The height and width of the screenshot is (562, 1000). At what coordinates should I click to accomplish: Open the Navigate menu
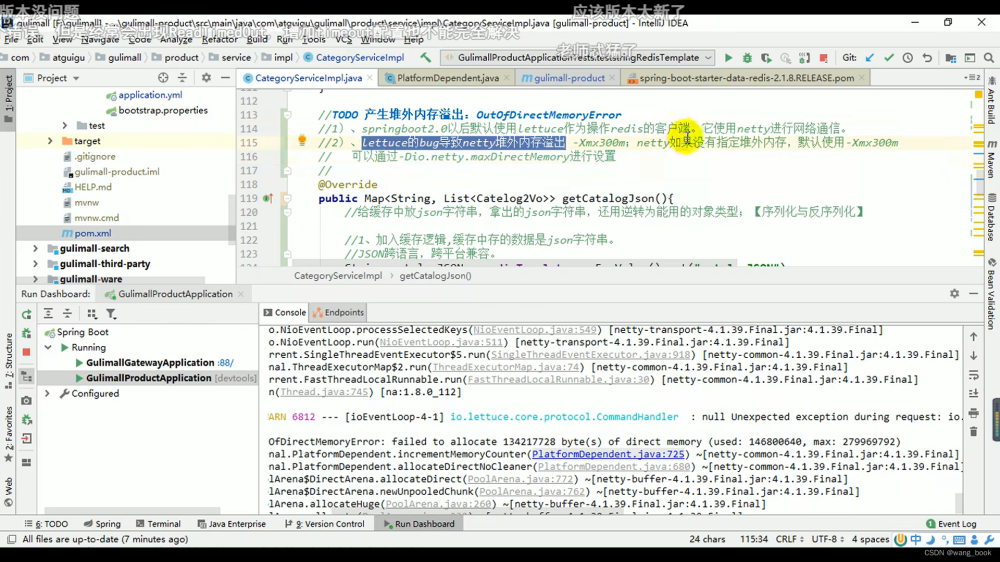[99, 40]
